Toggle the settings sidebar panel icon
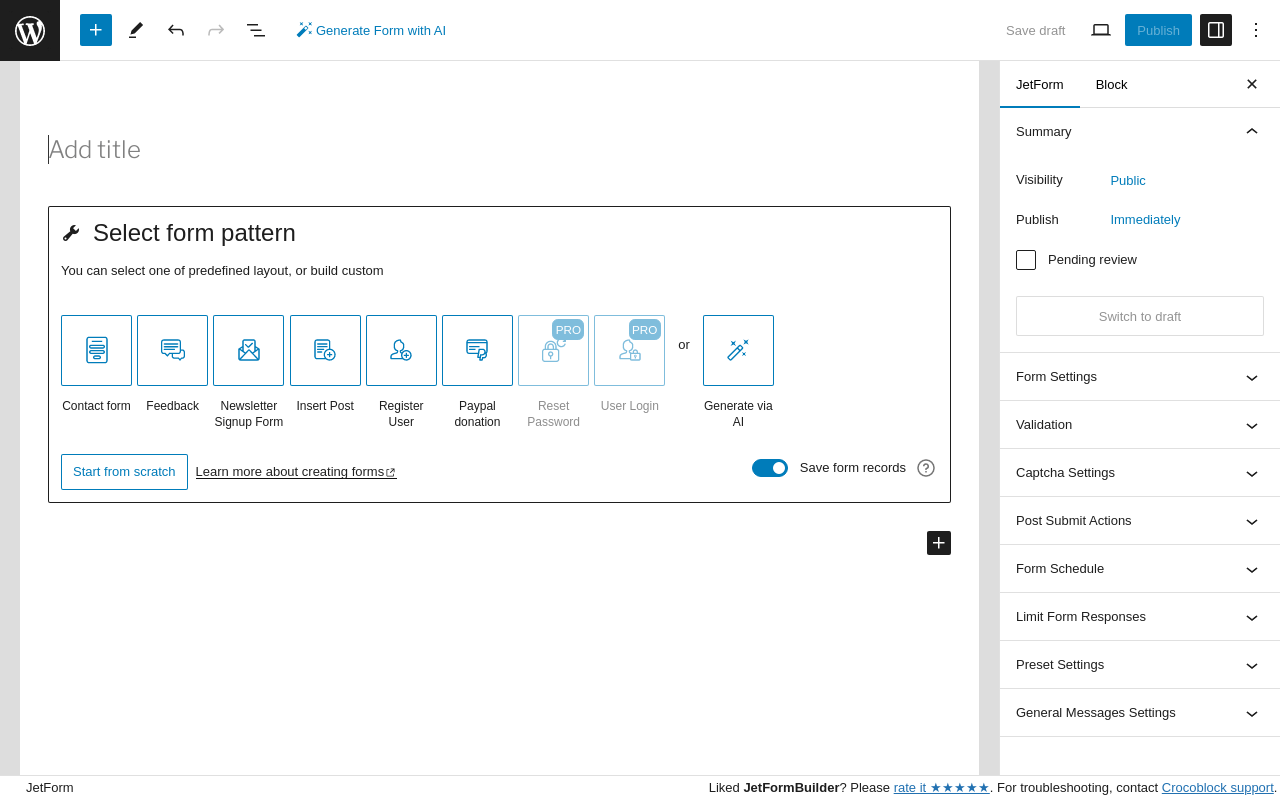This screenshot has height=800, width=1280. (x=1216, y=30)
